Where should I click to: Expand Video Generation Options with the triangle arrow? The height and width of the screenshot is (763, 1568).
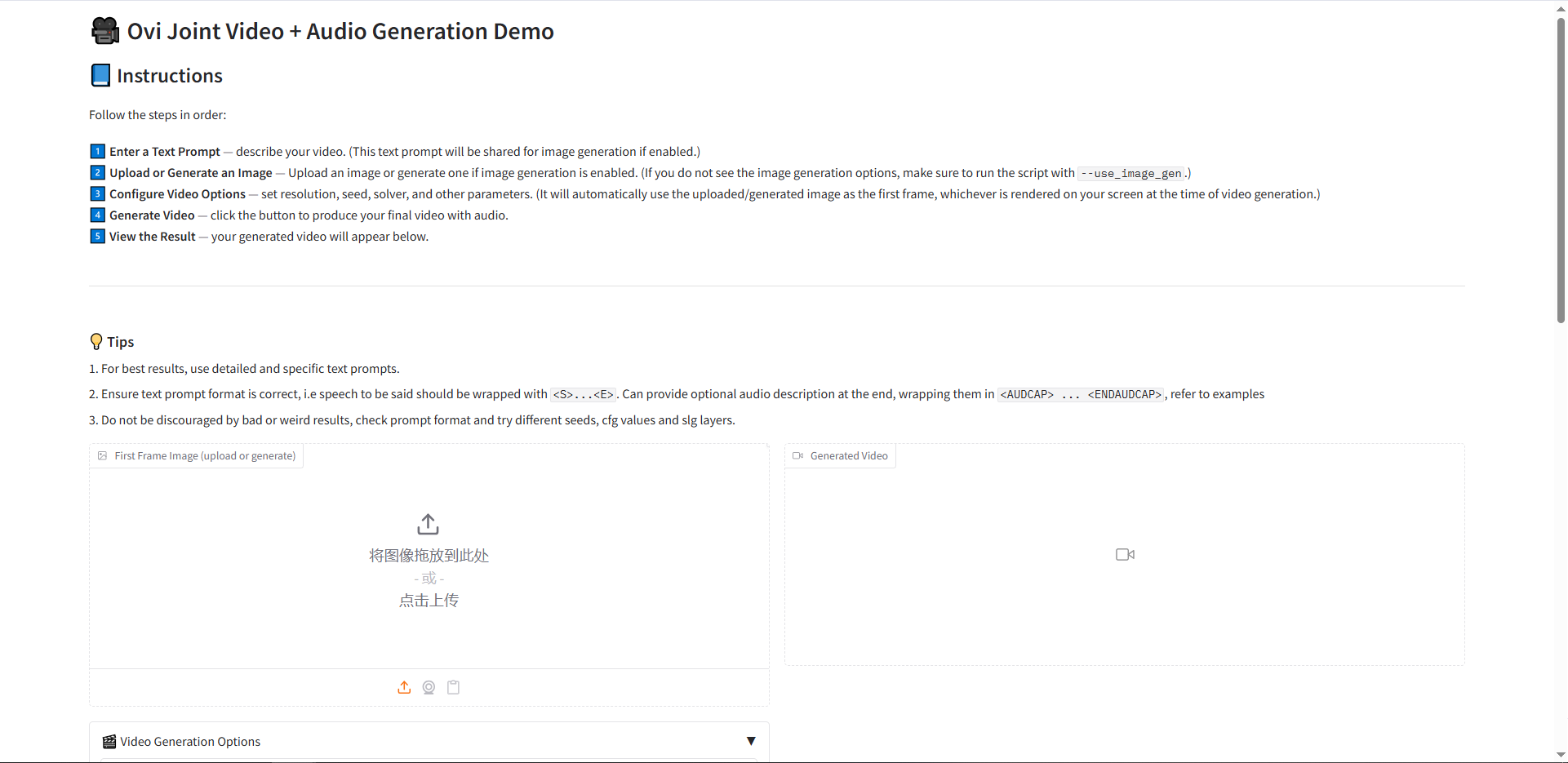[751, 741]
